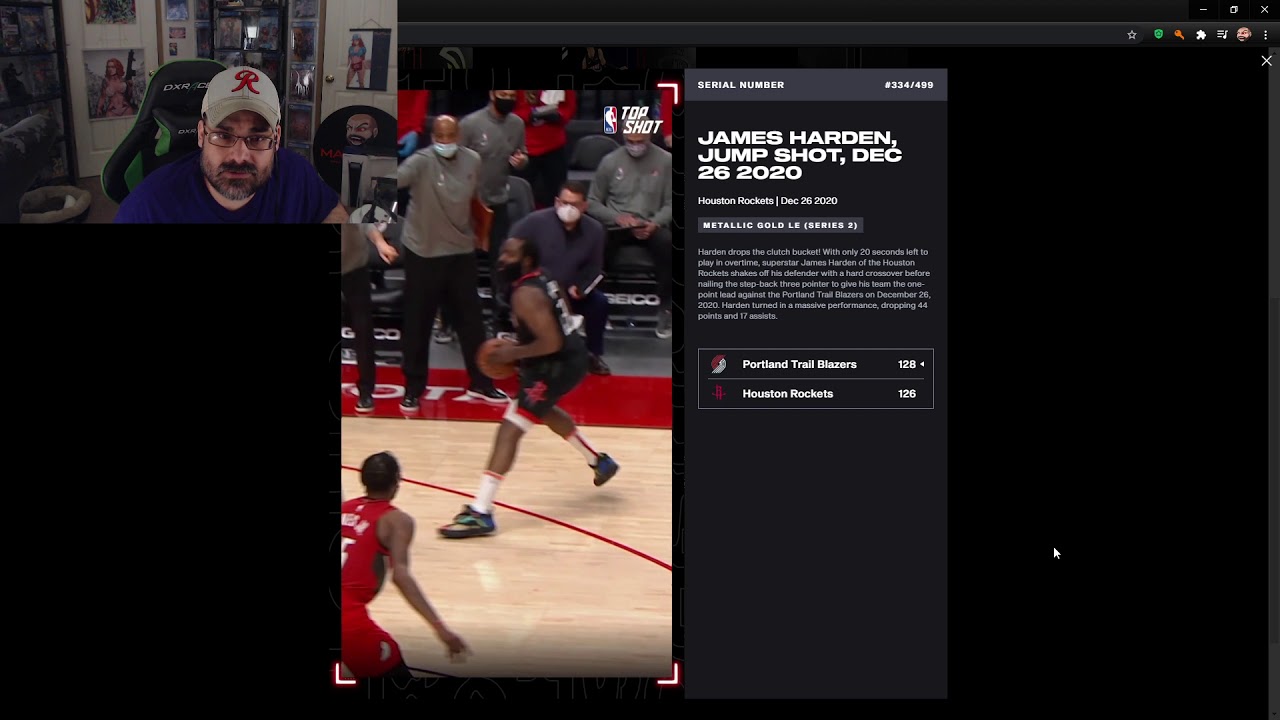
Task: Click the SERIAL NUMBER label
Action: click(x=741, y=85)
